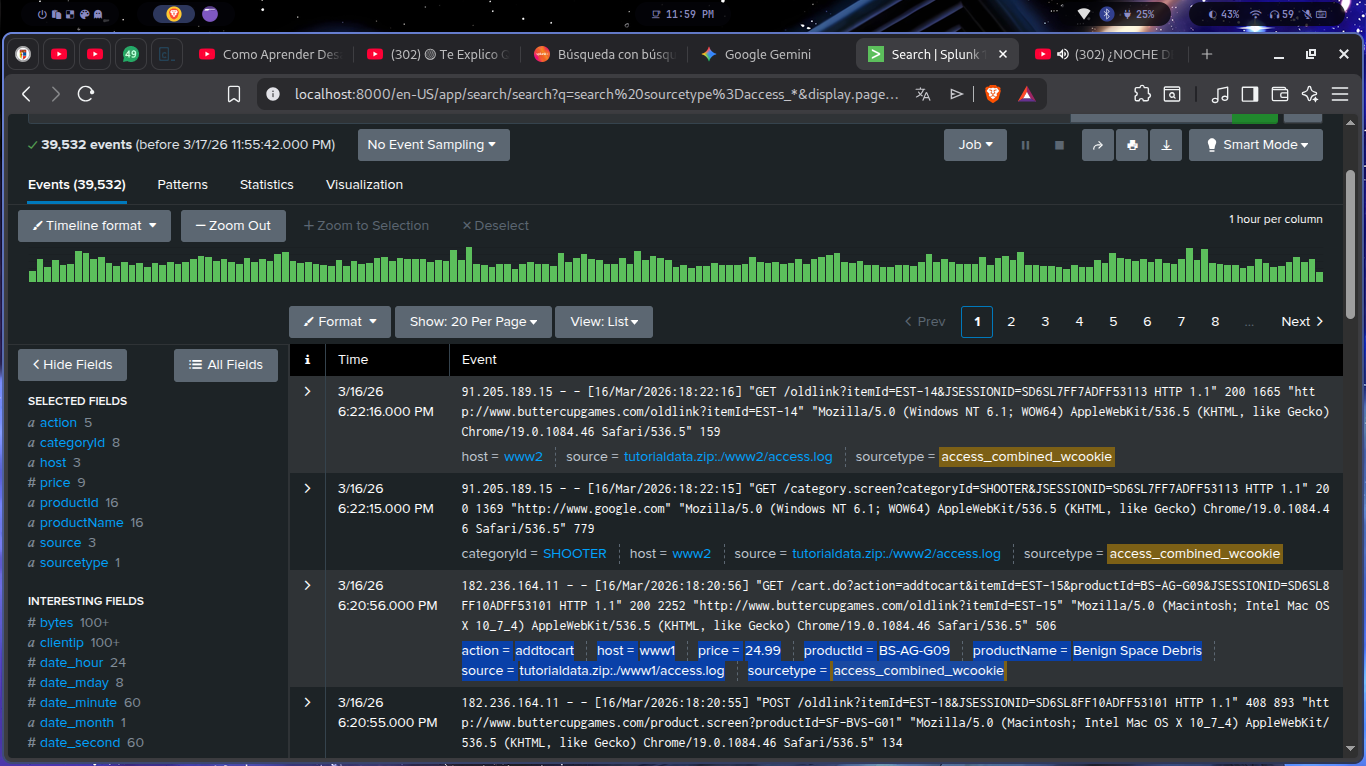Switch to the Visualization tab
Viewport: 1366px width, 766px height.
tap(364, 185)
